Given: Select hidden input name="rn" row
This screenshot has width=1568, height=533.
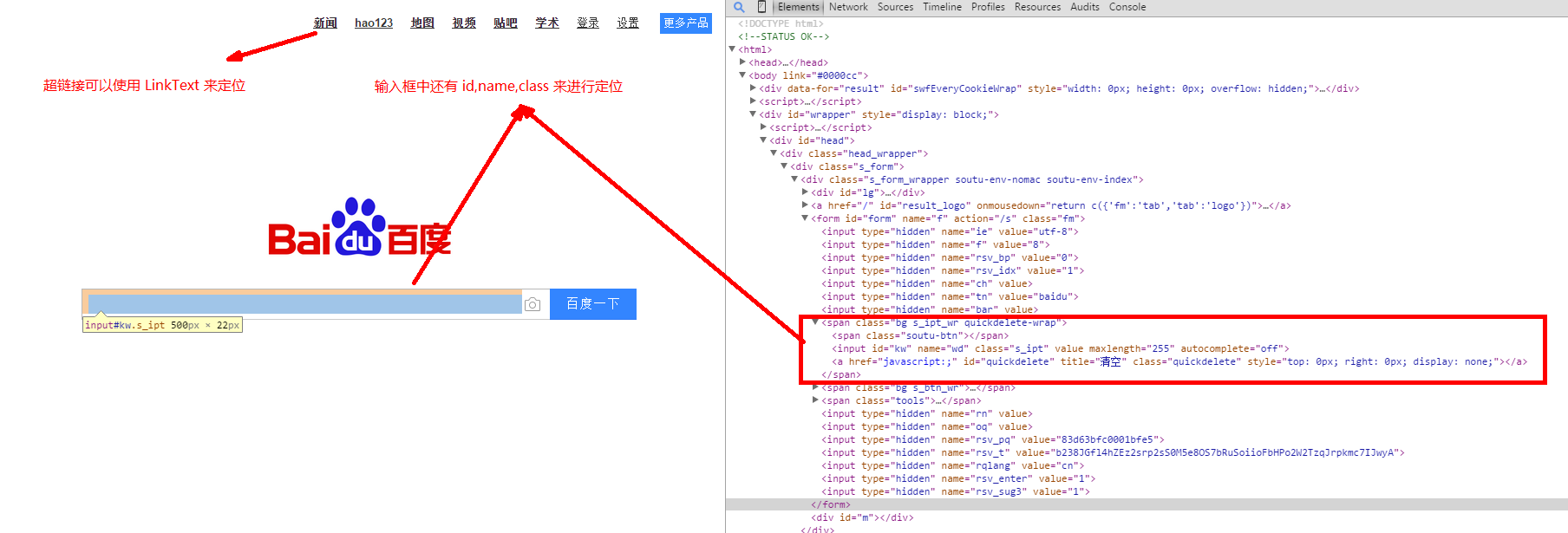Looking at the screenshot, I should pos(927,413).
